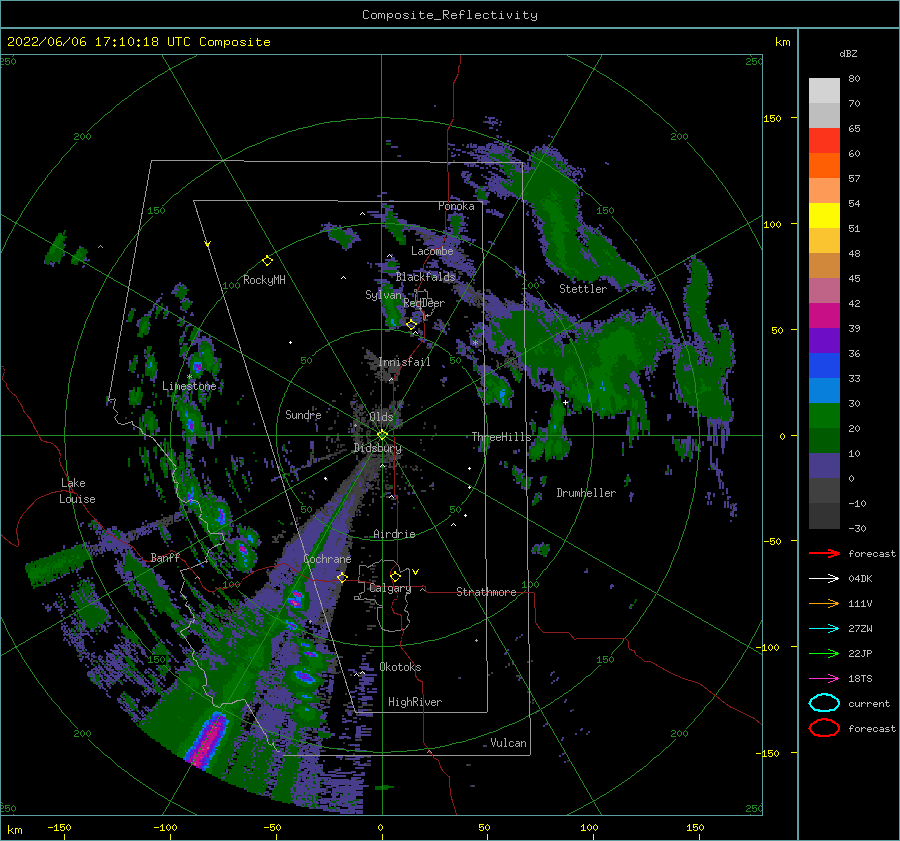Screen dimensions: 900x841
Task: Pick the dark blue 36 dBZ swatch
Action: pyautogui.click(x=824, y=365)
